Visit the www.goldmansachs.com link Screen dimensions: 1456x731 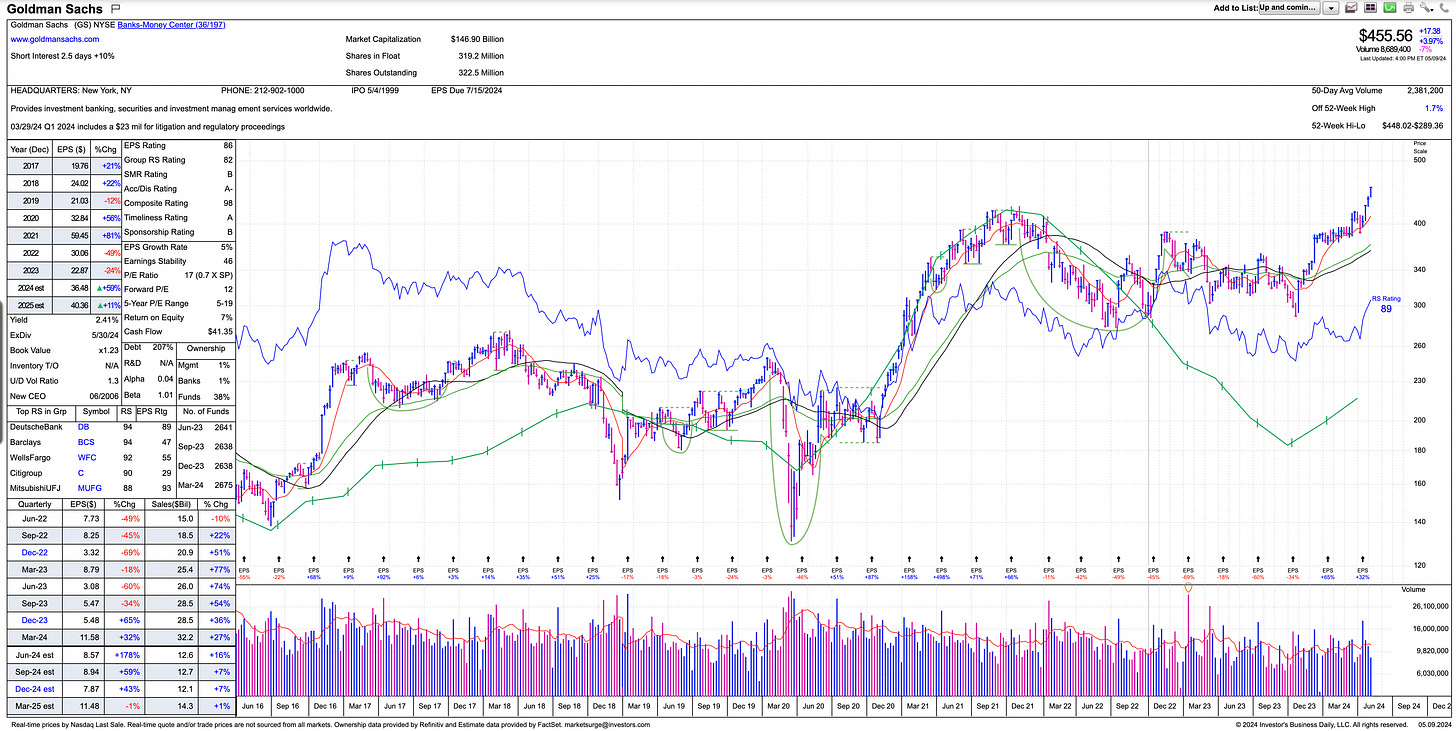coord(55,39)
